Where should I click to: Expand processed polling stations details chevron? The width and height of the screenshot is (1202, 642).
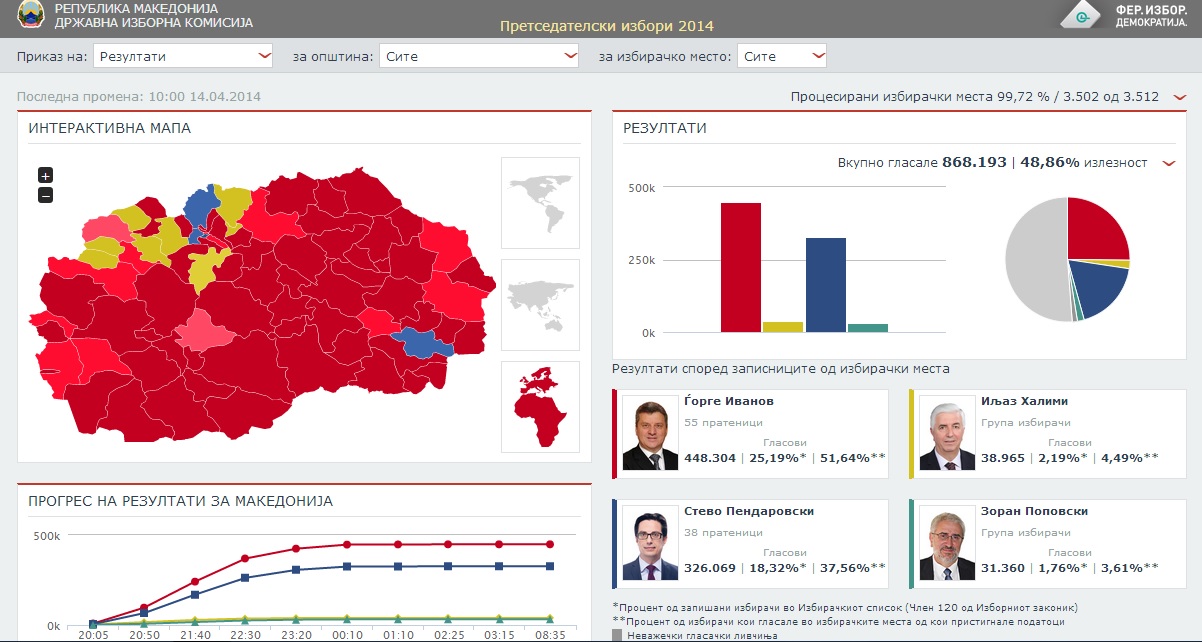pyautogui.click(x=1180, y=97)
